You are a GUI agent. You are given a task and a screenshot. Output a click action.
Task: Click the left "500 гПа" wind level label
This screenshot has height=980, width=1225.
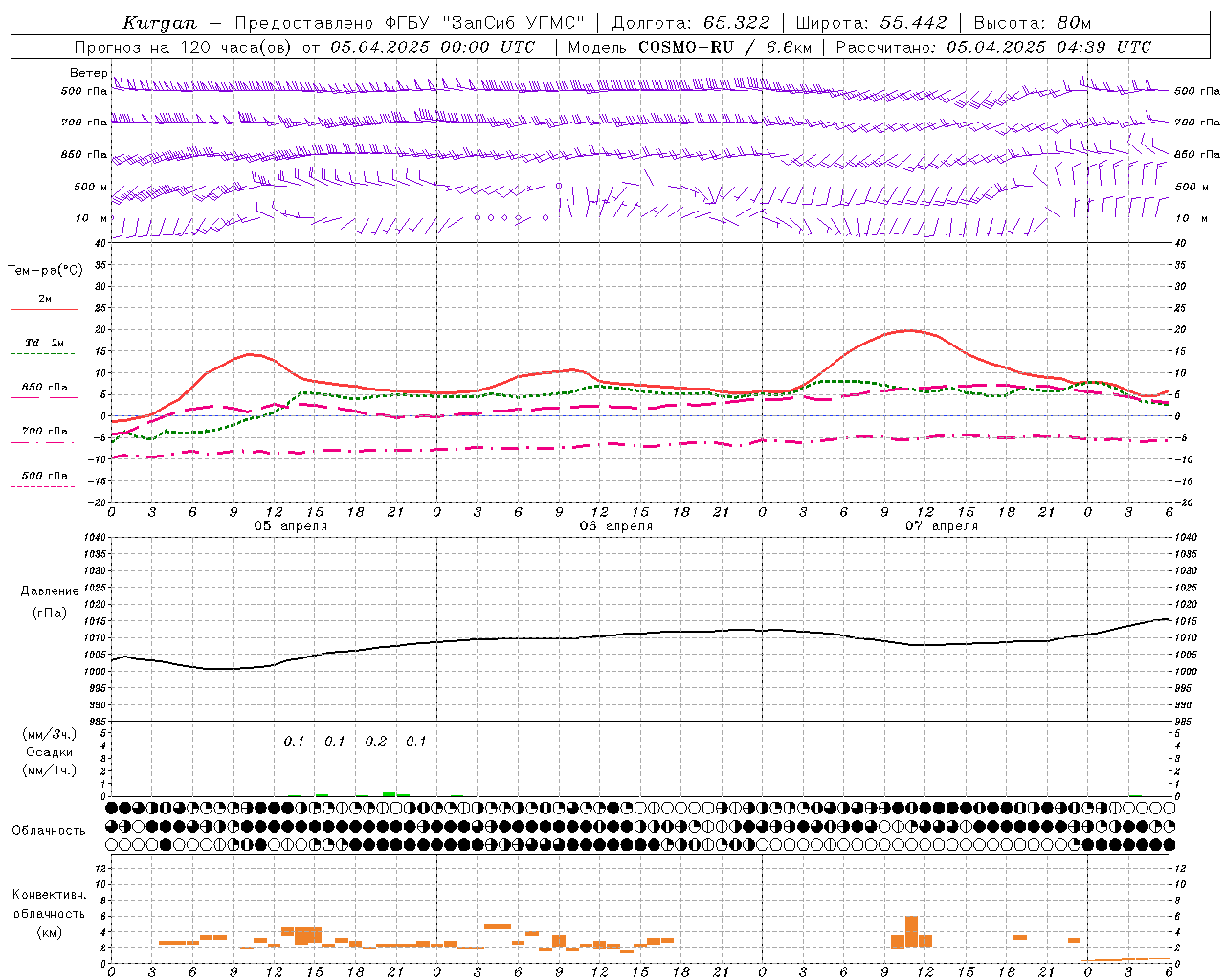(x=84, y=91)
